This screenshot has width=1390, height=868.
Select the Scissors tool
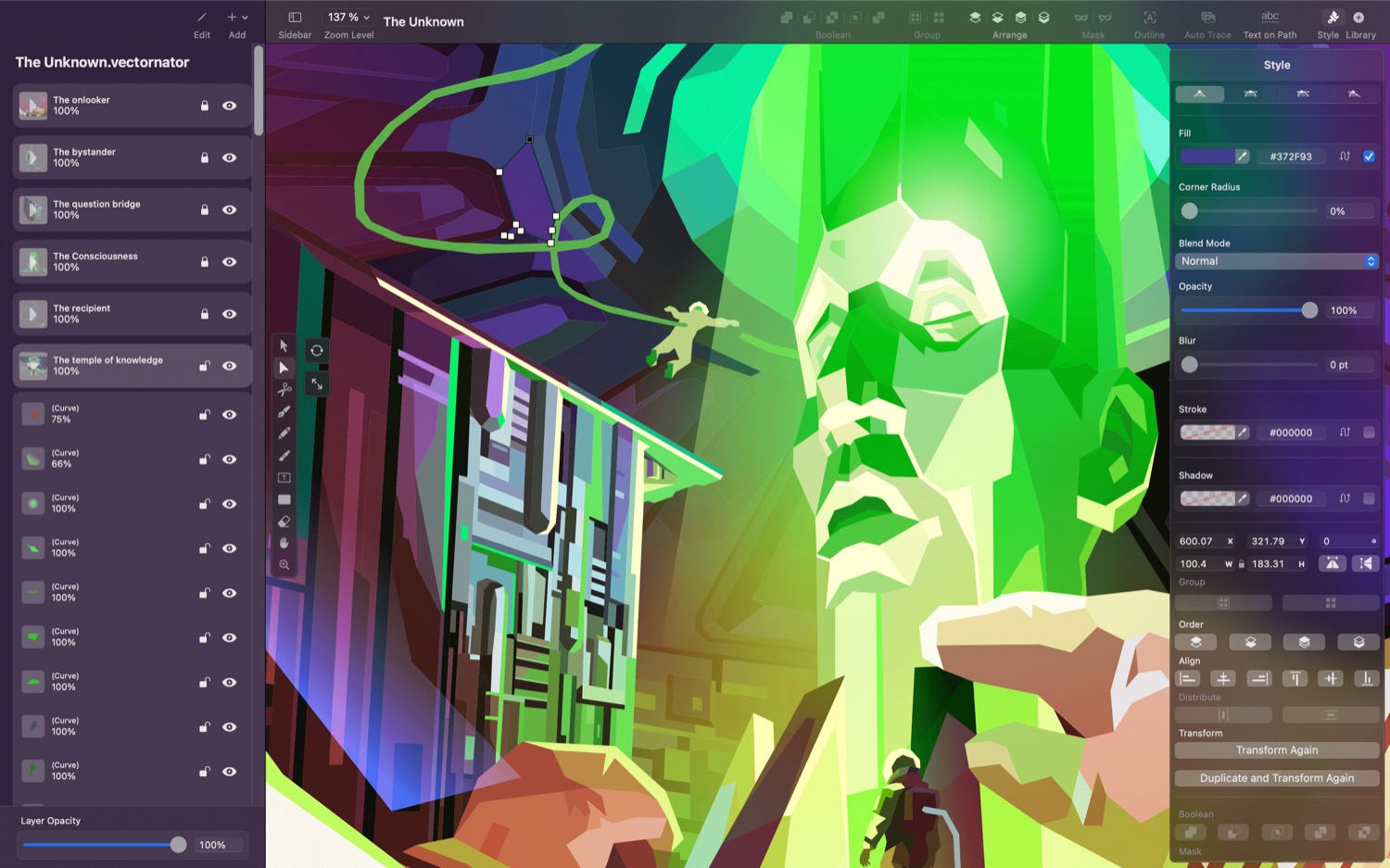(284, 390)
